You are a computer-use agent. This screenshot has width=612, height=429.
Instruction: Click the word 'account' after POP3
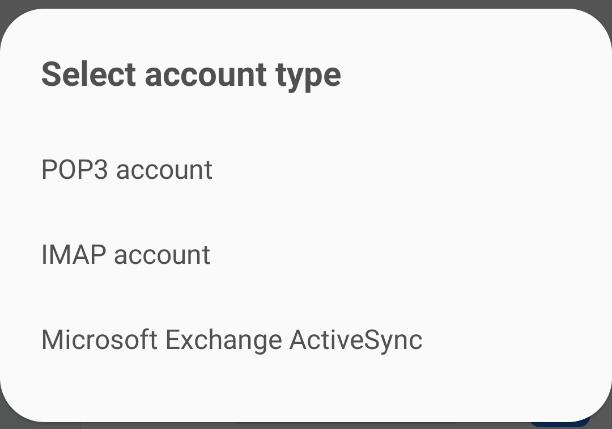165,170
